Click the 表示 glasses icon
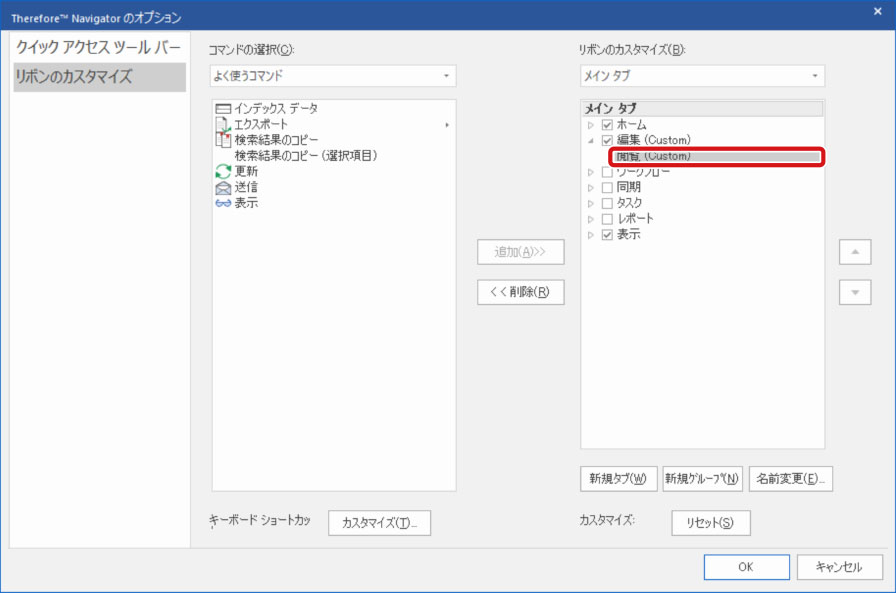 click(x=223, y=203)
